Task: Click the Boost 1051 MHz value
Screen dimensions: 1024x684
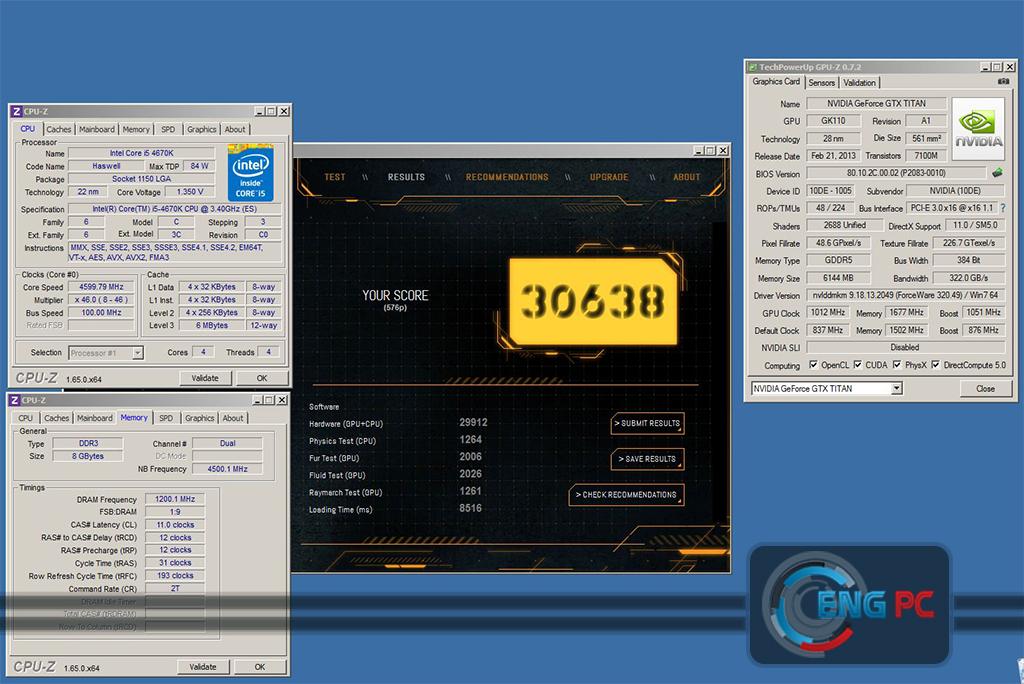Action: pyautogui.click(x=983, y=312)
